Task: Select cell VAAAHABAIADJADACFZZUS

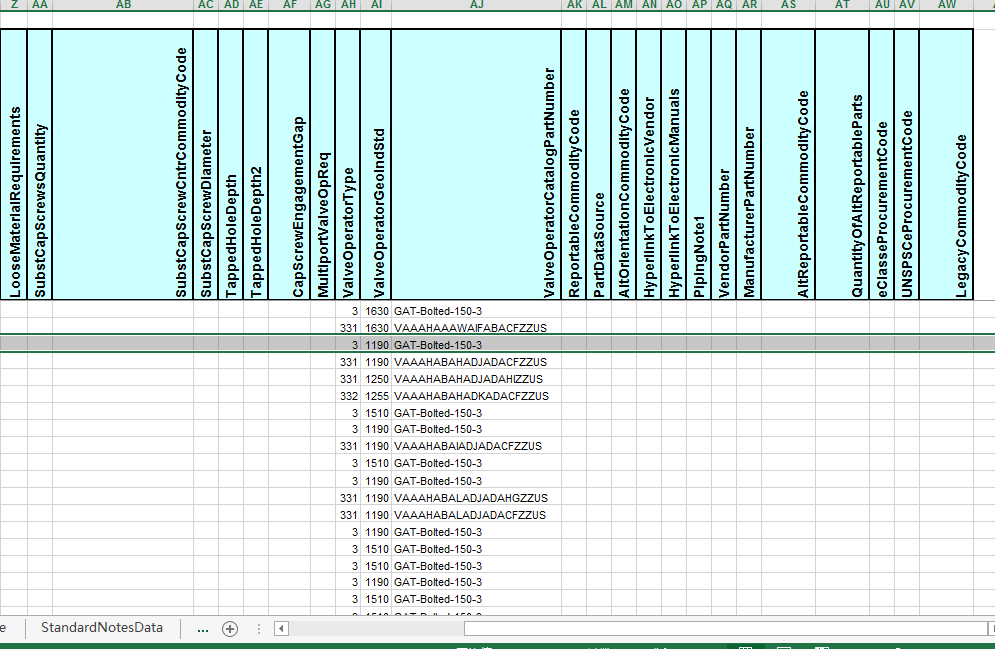Action: pos(477,446)
